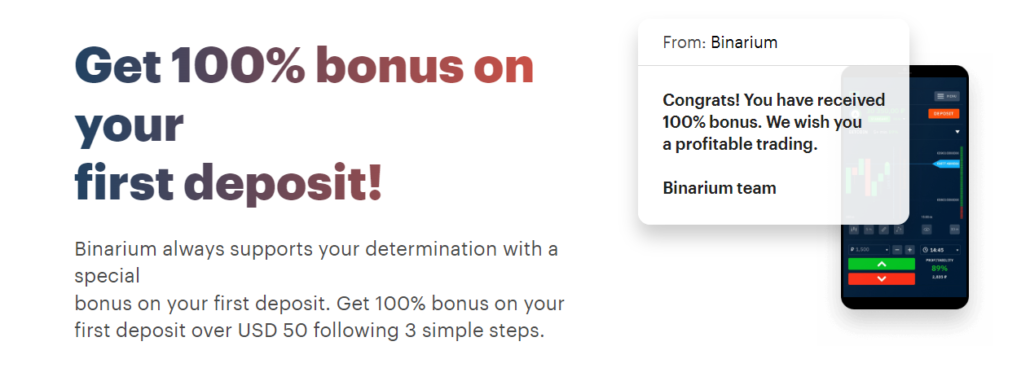Click the 89% profitability value
This screenshot has height=381, width=1030.
click(x=939, y=268)
